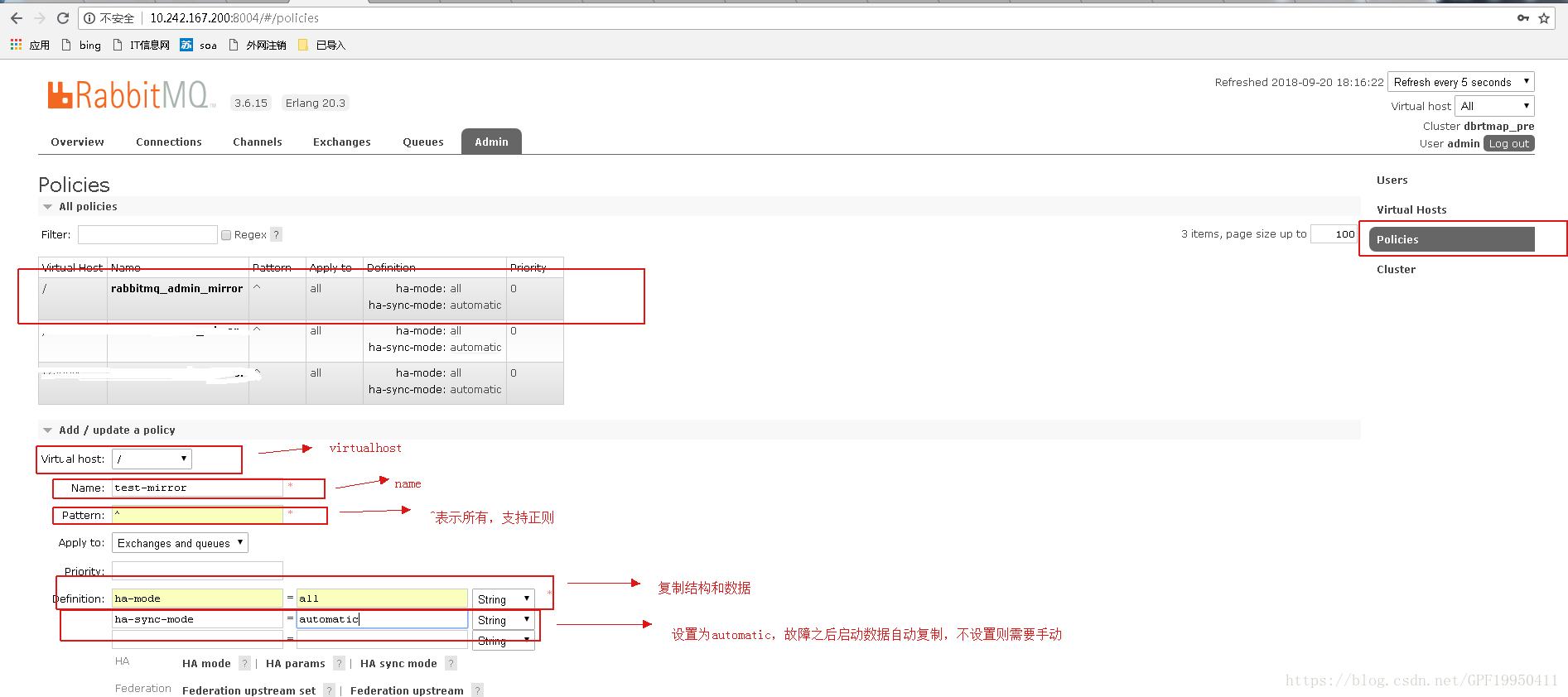Open the 外网注销 bookmark
Screen dimensions: 1568x697
click(258, 45)
